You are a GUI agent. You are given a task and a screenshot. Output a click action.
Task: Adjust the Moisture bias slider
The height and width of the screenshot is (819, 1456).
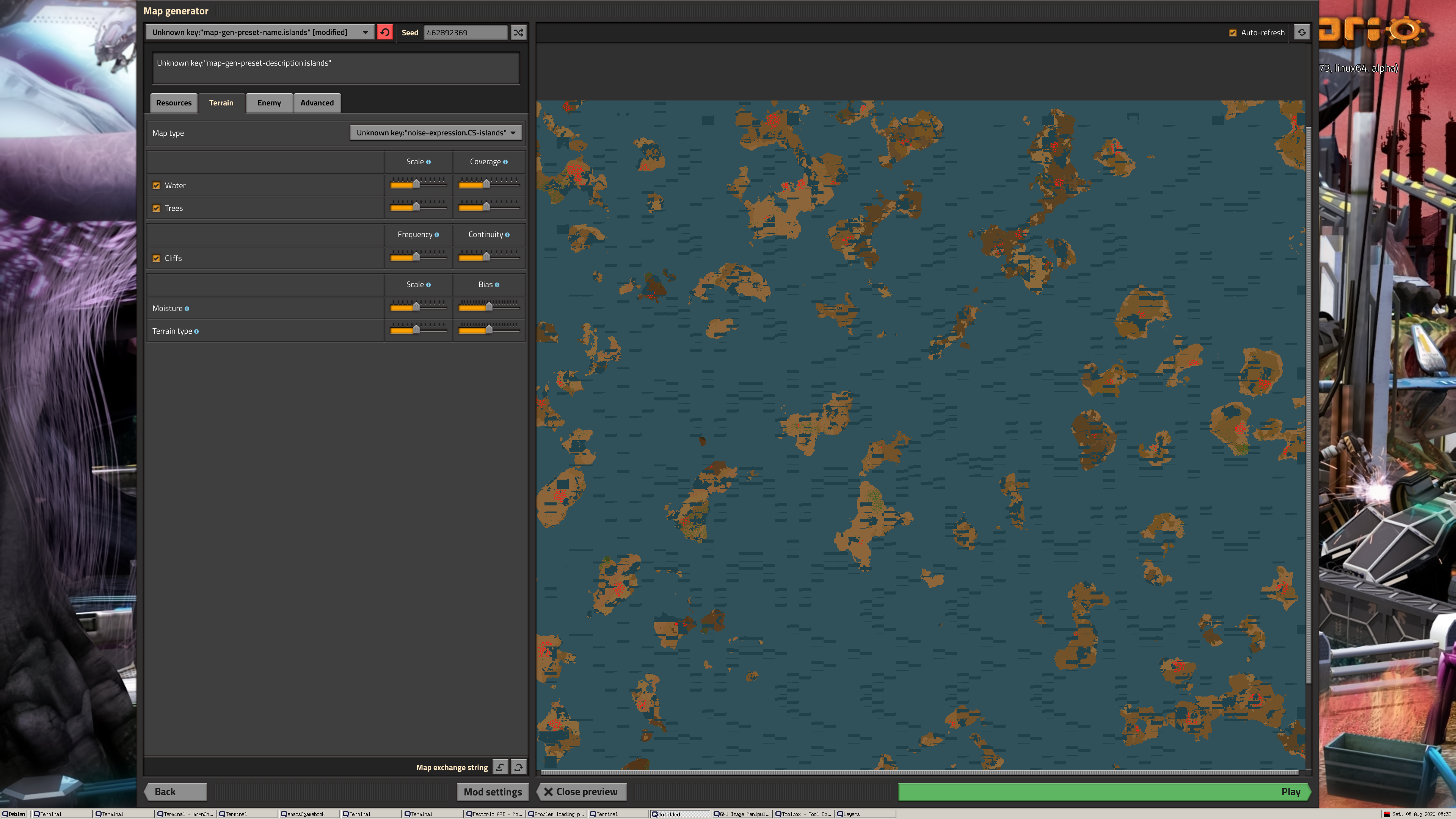488,306
